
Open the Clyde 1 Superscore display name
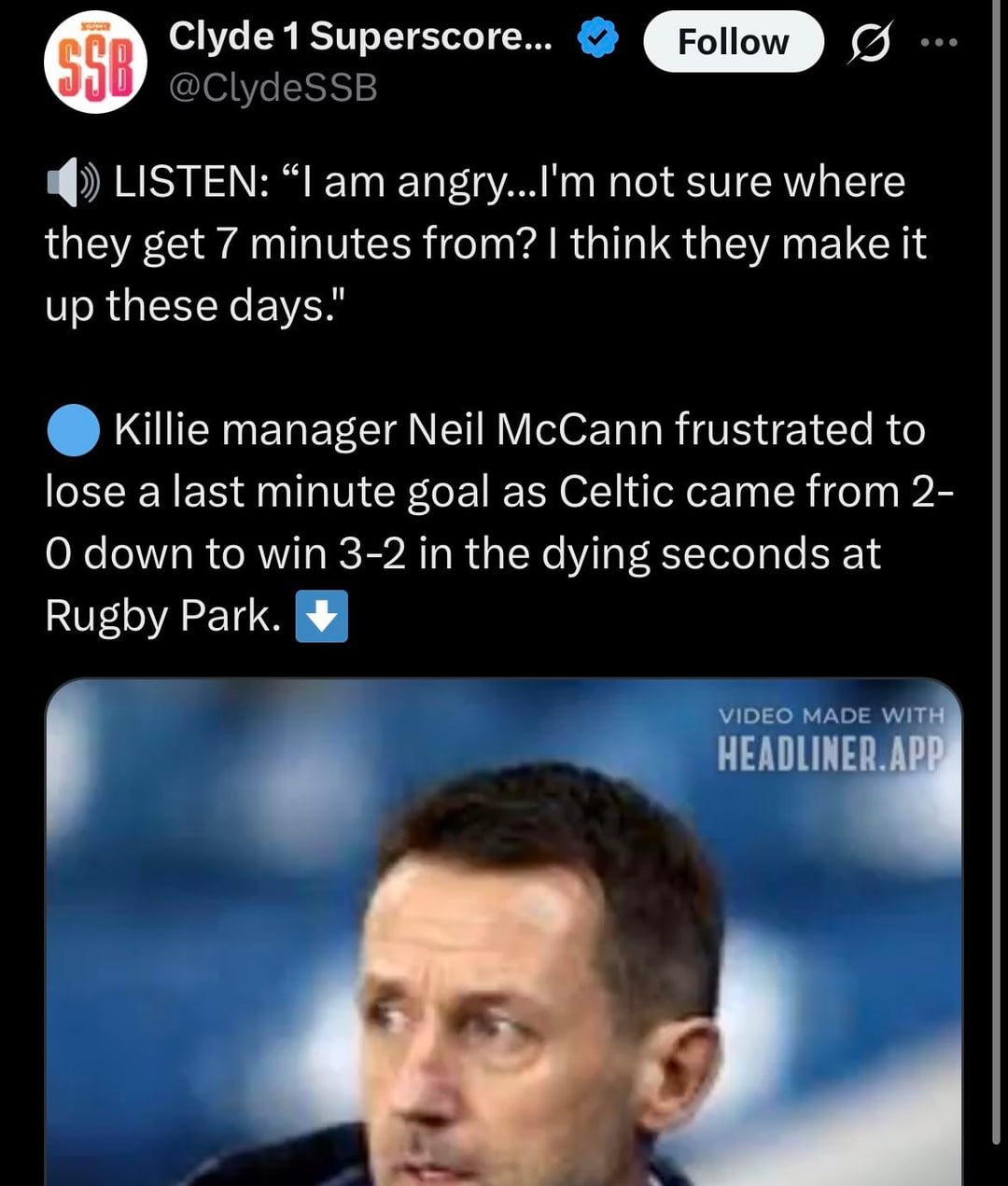pos(360,36)
